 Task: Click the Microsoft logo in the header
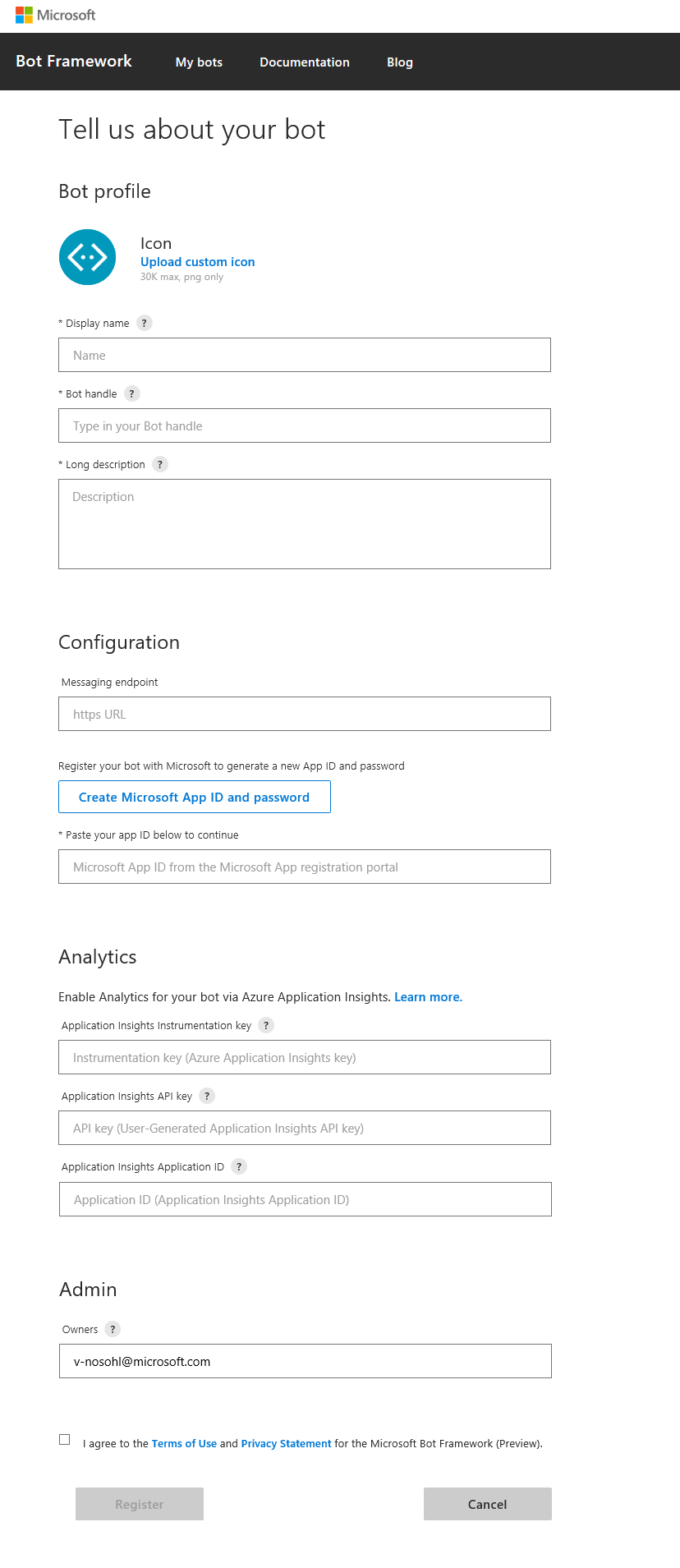click(x=55, y=15)
